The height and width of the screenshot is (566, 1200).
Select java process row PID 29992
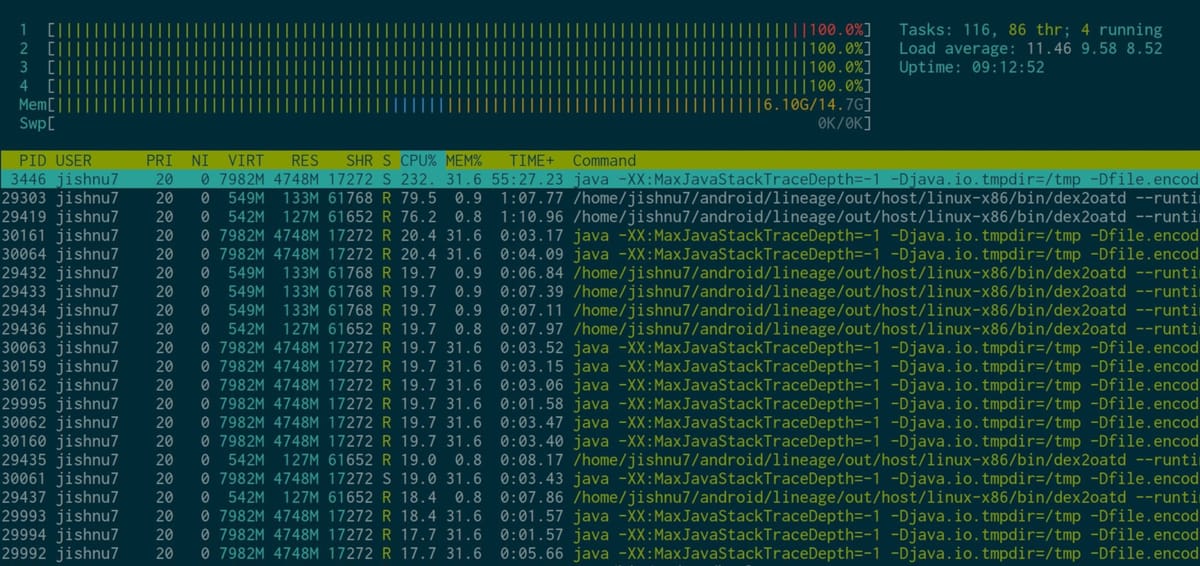click(600, 554)
